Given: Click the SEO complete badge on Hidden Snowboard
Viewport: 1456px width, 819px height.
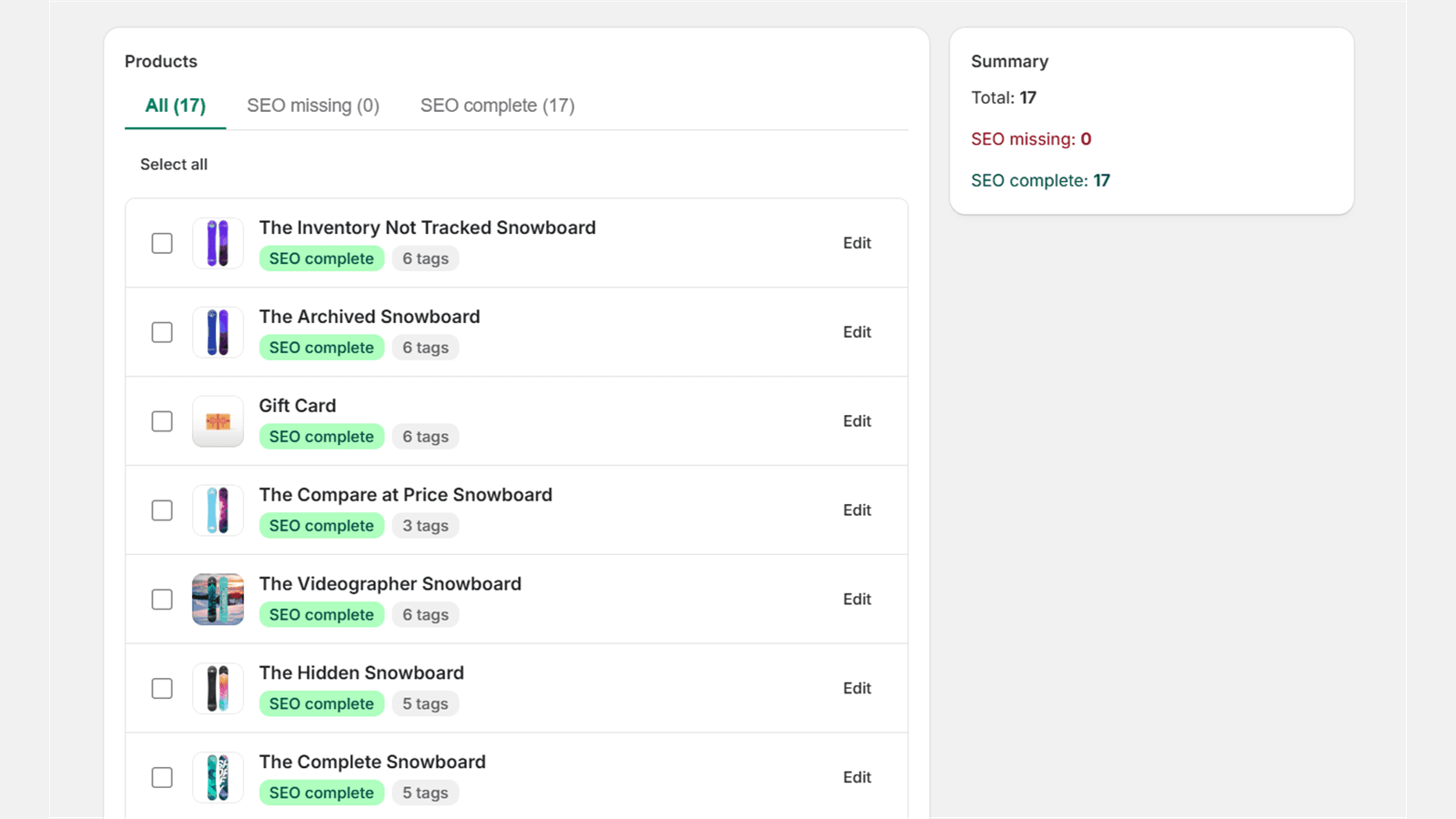Looking at the screenshot, I should (x=322, y=704).
